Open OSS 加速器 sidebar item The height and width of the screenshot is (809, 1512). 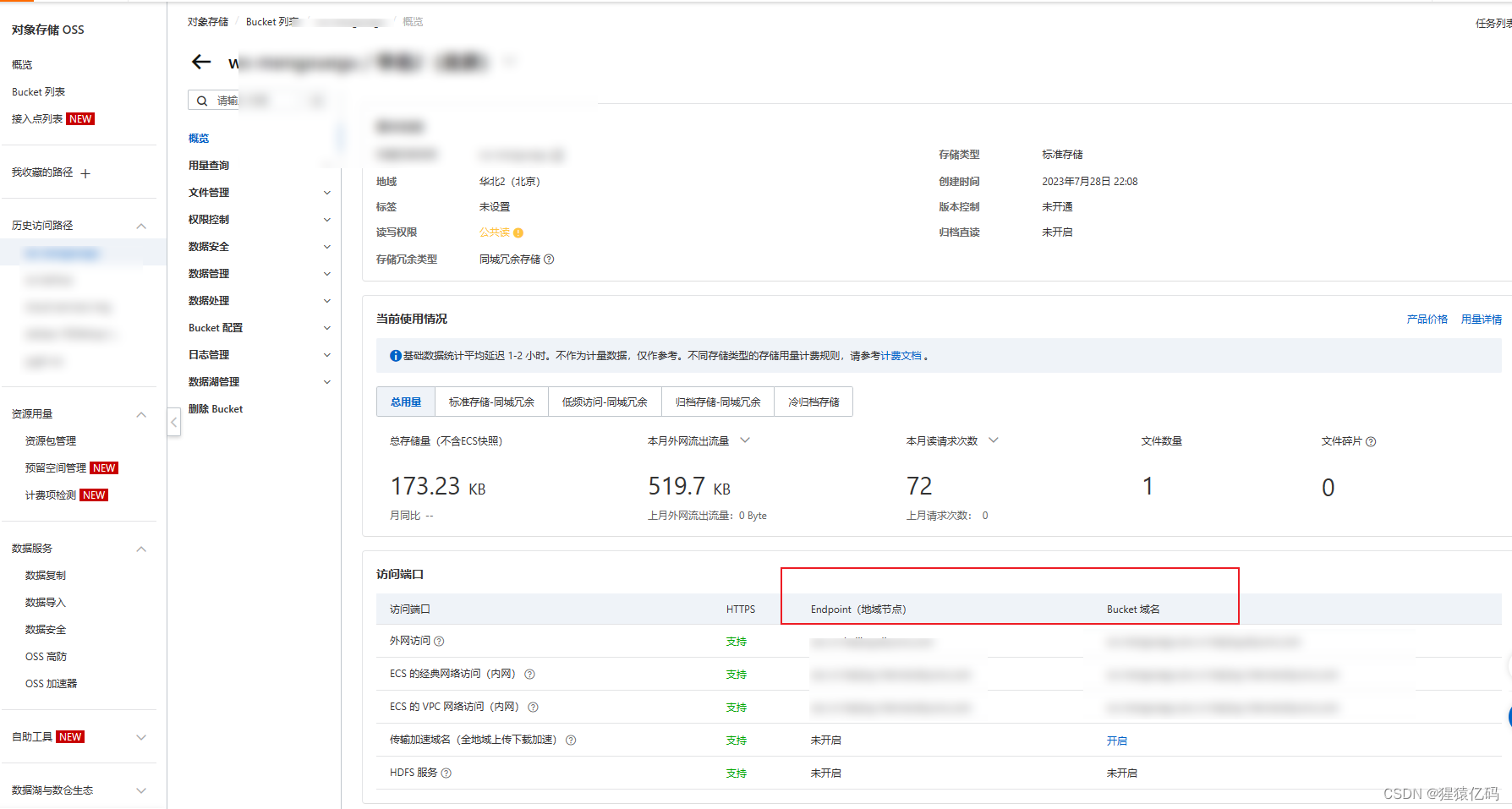[x=51, y=684]
